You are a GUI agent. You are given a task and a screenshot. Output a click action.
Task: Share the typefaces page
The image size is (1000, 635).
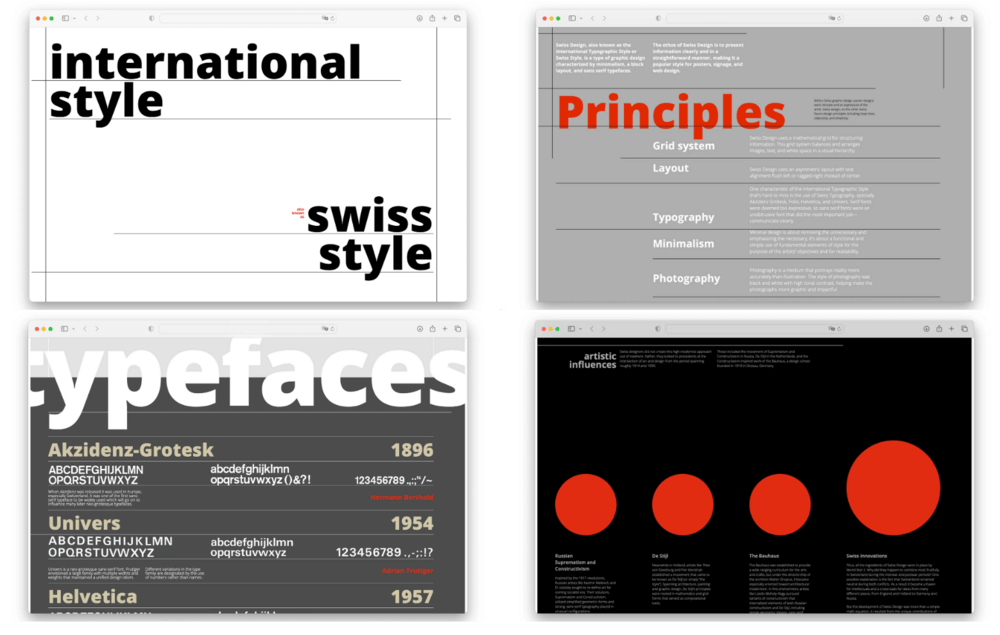pos(432,329)
